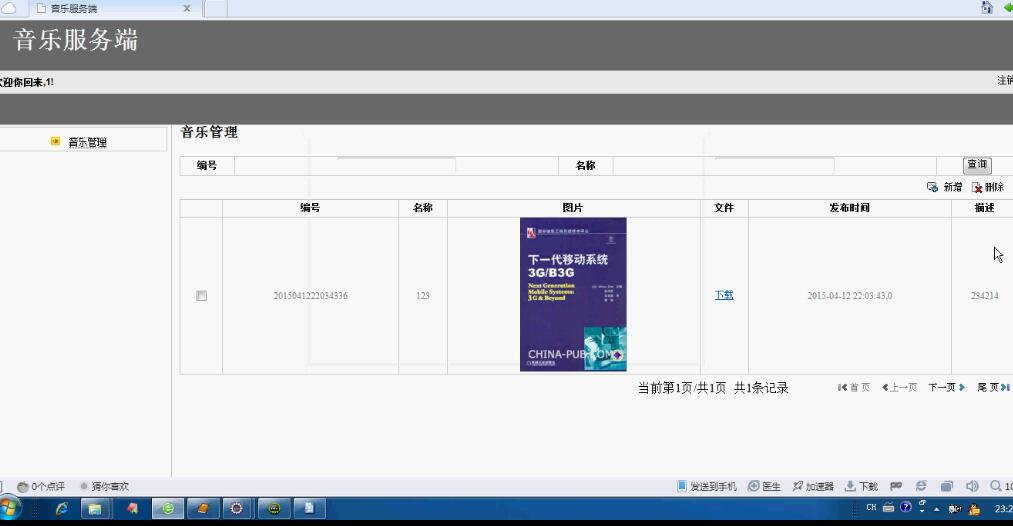Tick the checkbox for record 2015041222034336
The width and height of the screenshot is (1013, 526).
coord(202,295)
